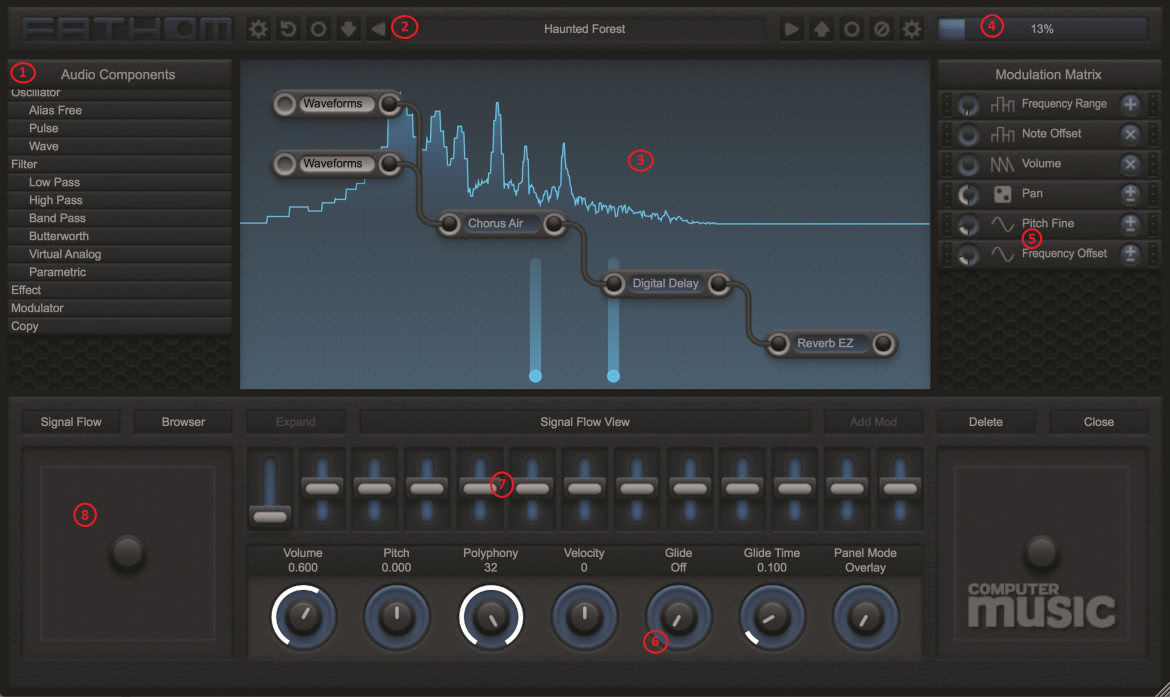The image size is (1170, 697).
Task: Click the Reverb EZ output port
Action: tap(883, 344)
